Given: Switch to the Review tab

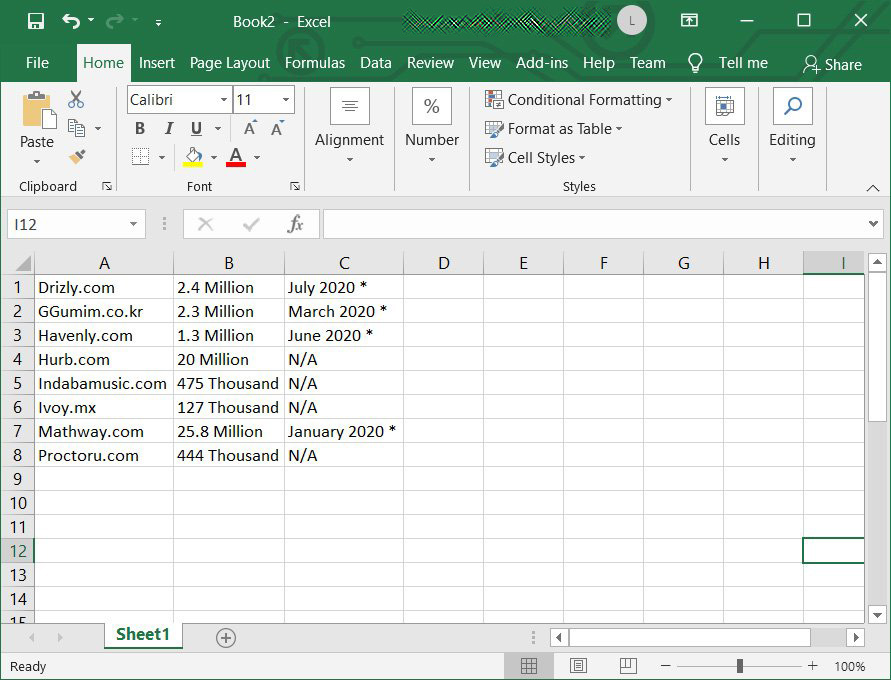Looking at the screenshot, I should (x=430, y=62).
